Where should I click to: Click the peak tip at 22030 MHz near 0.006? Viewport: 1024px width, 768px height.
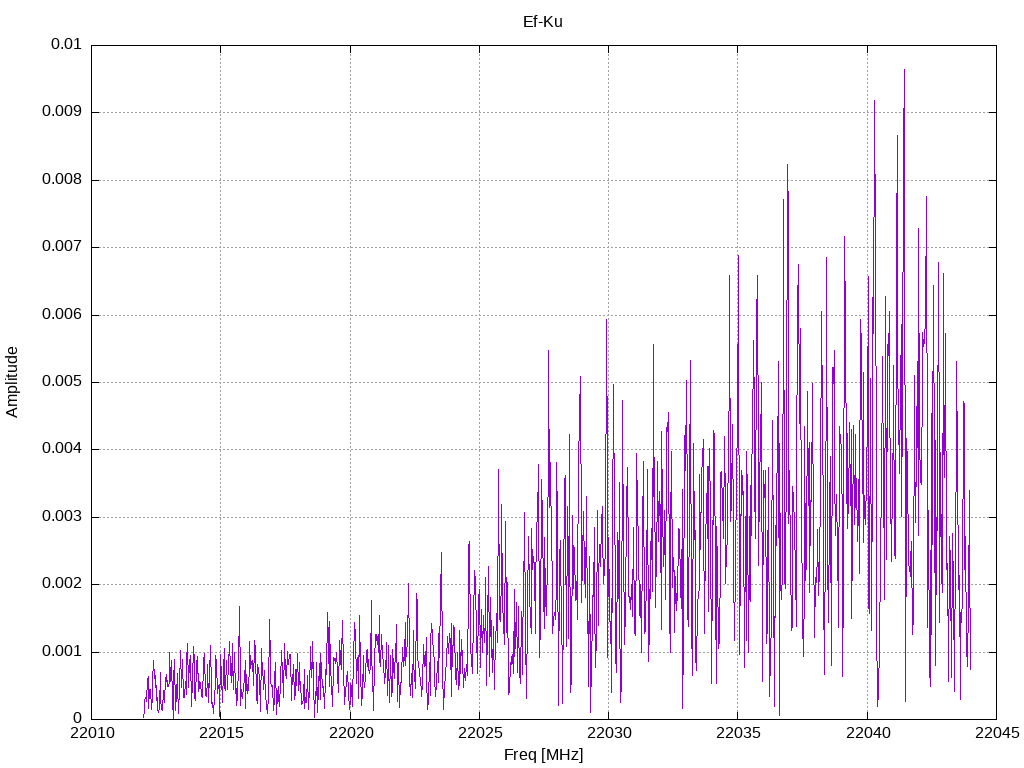click(606, 320)
